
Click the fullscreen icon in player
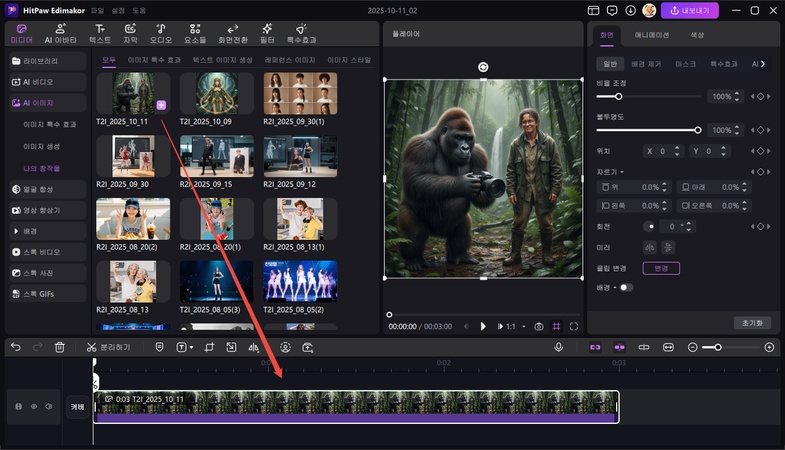574,326
